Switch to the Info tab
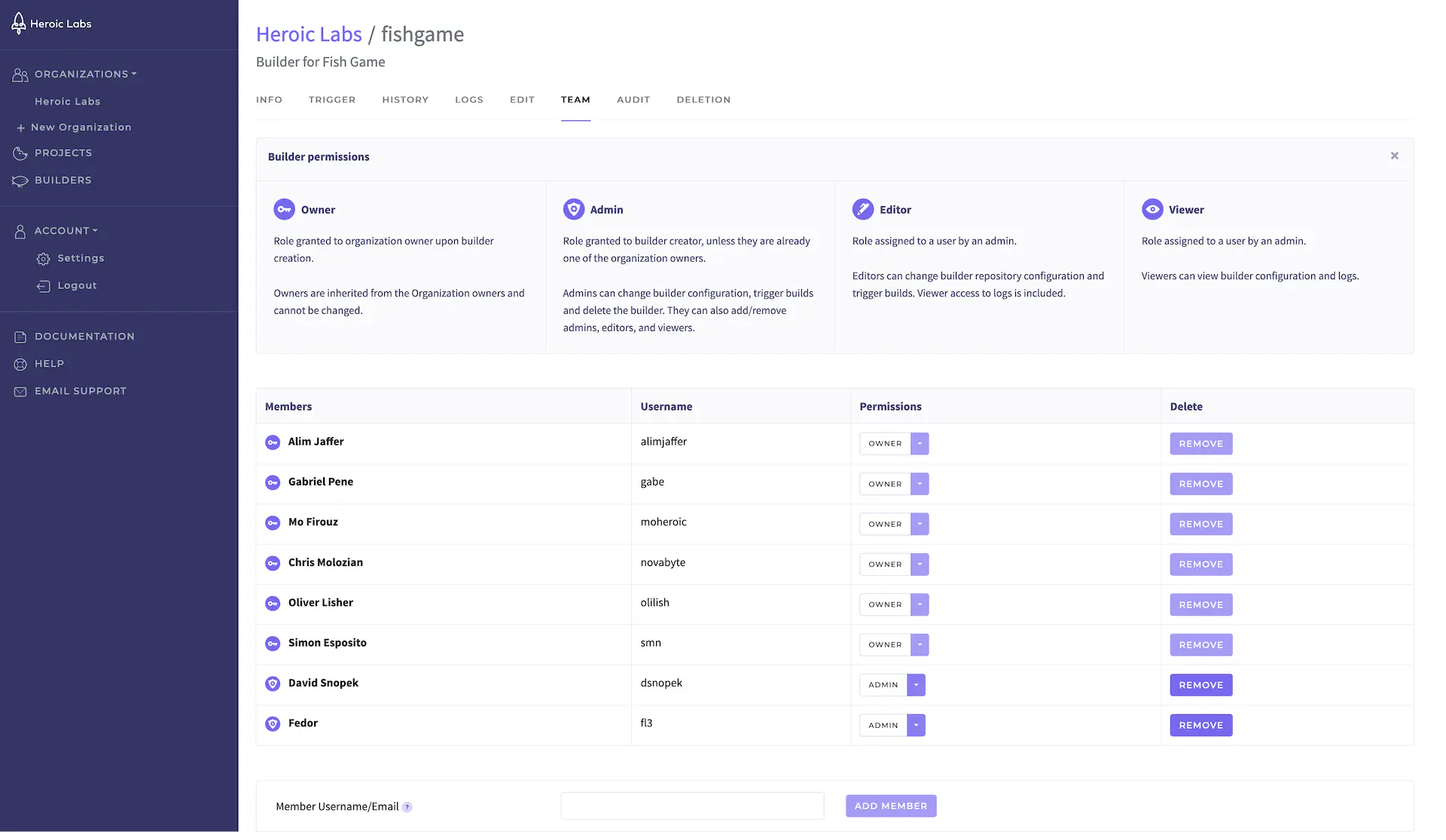Screen dimensions: 1446x840 pos(269,99)
